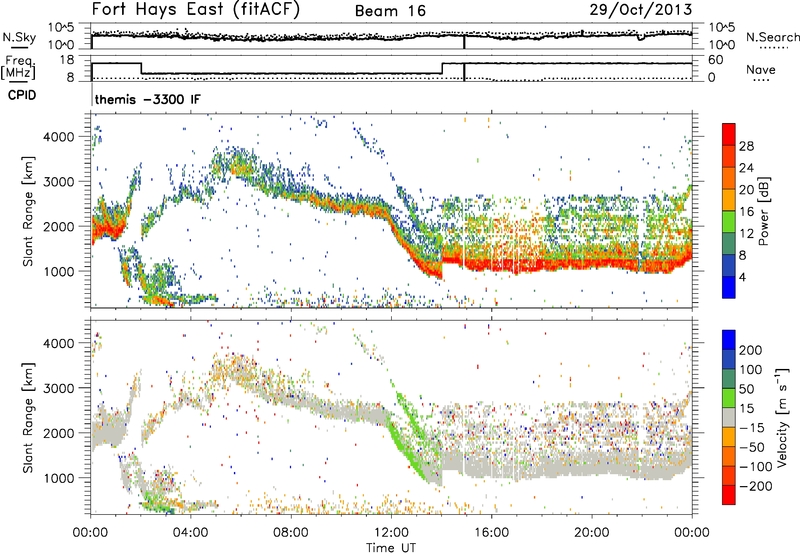This screenshot has width=800, height=554.
Task: Click the "12:00" time axis label
Action: (x=391, y=533)
